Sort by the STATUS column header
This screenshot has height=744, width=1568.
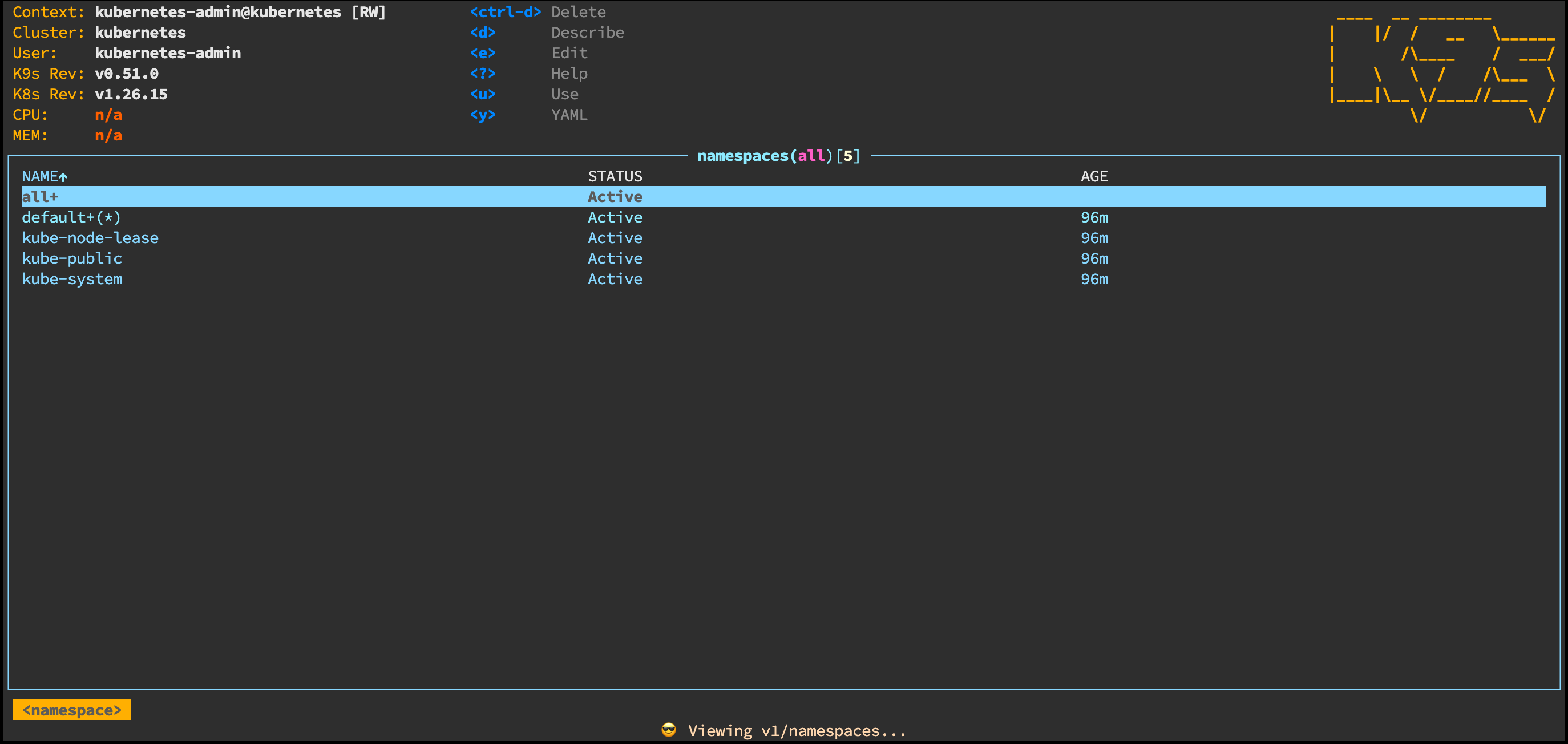point(615,176)
